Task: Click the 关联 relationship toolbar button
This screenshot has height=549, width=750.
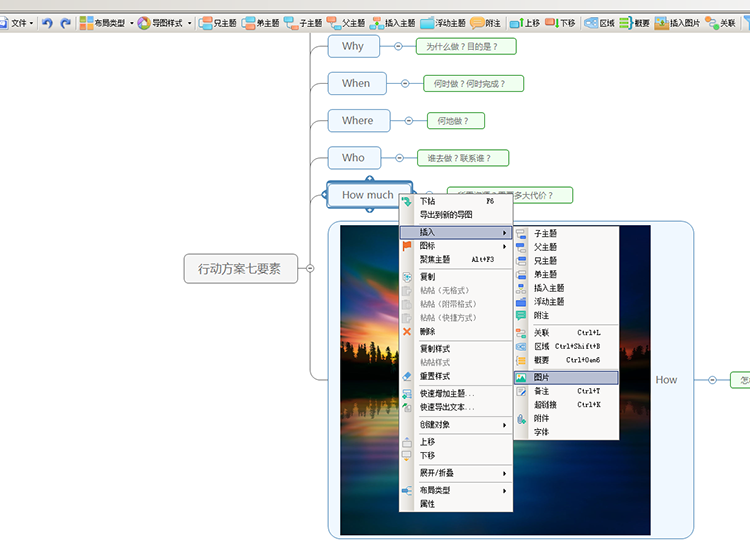Action: point(721,22)
